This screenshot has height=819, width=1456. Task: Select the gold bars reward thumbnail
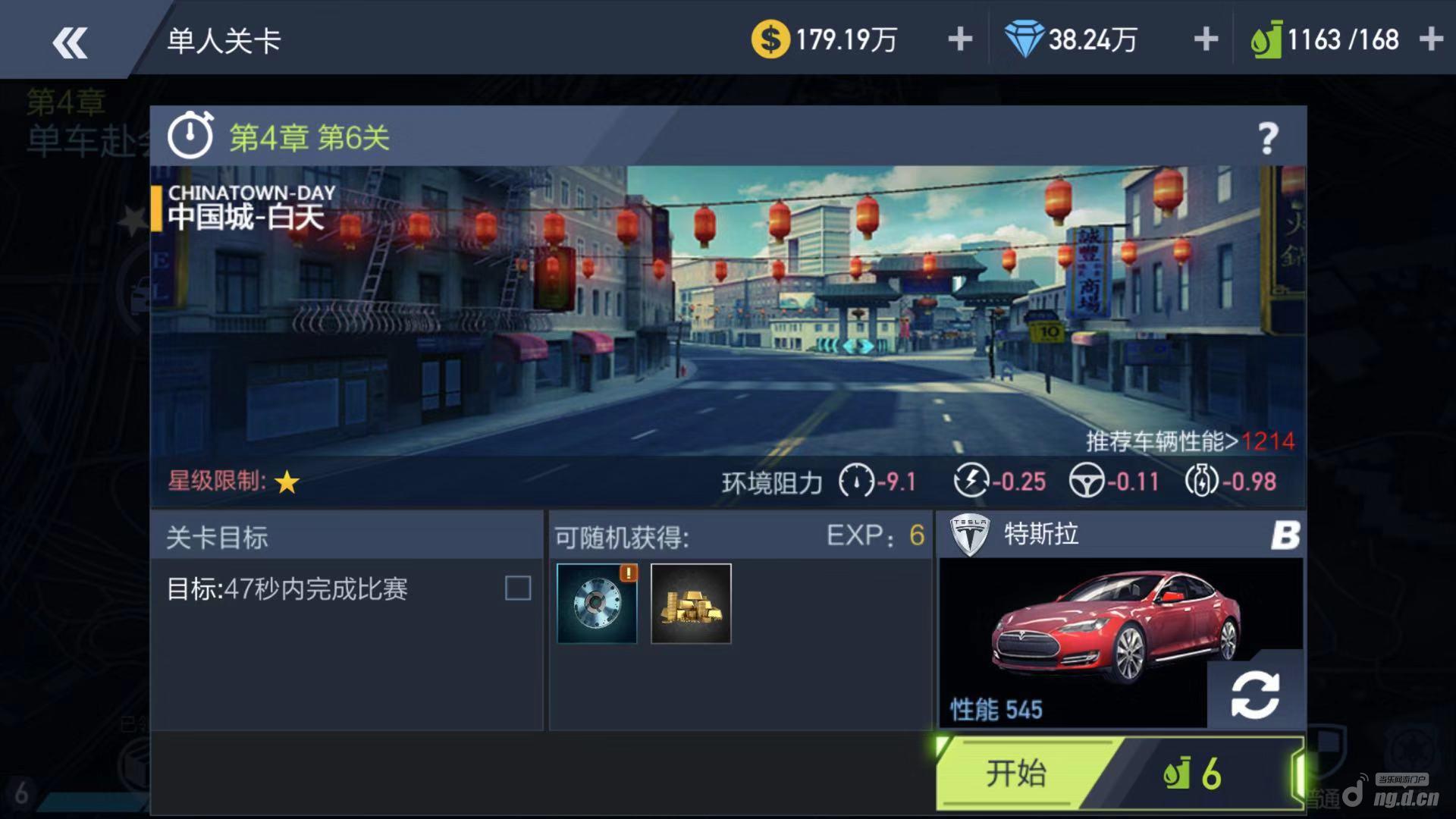(x=691, y=604)
